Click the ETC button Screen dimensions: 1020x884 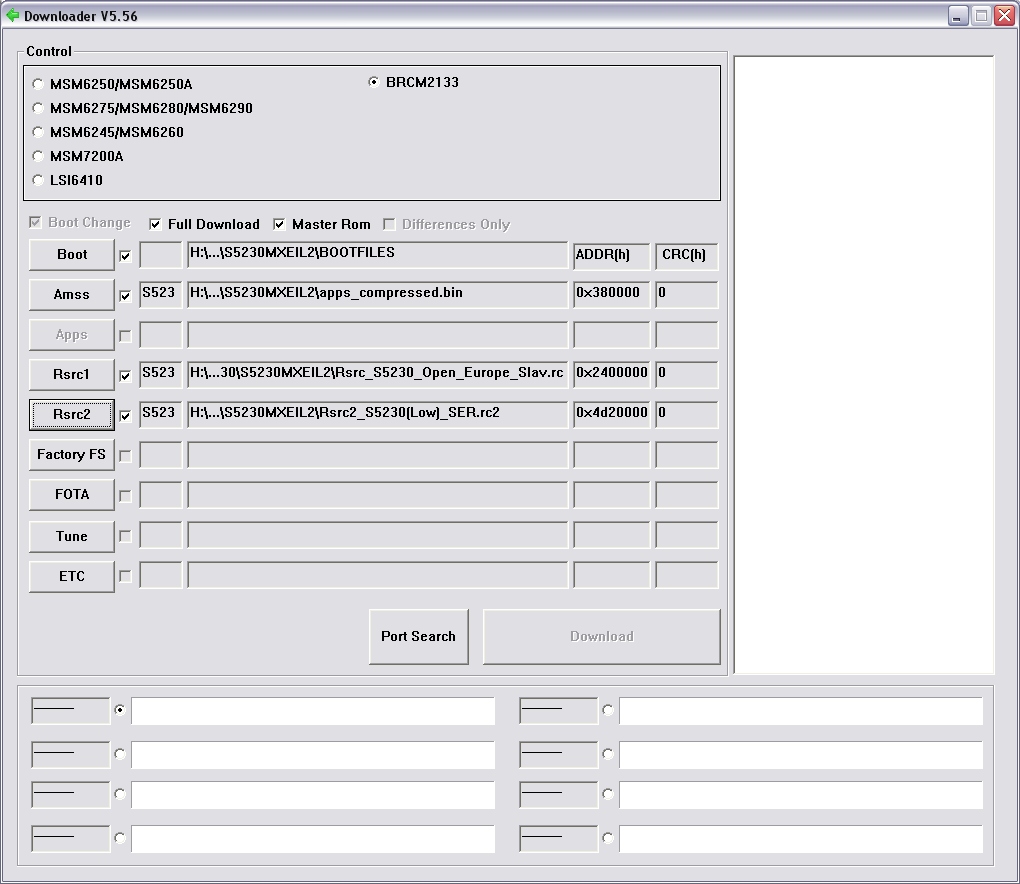(x=72, y=577)
